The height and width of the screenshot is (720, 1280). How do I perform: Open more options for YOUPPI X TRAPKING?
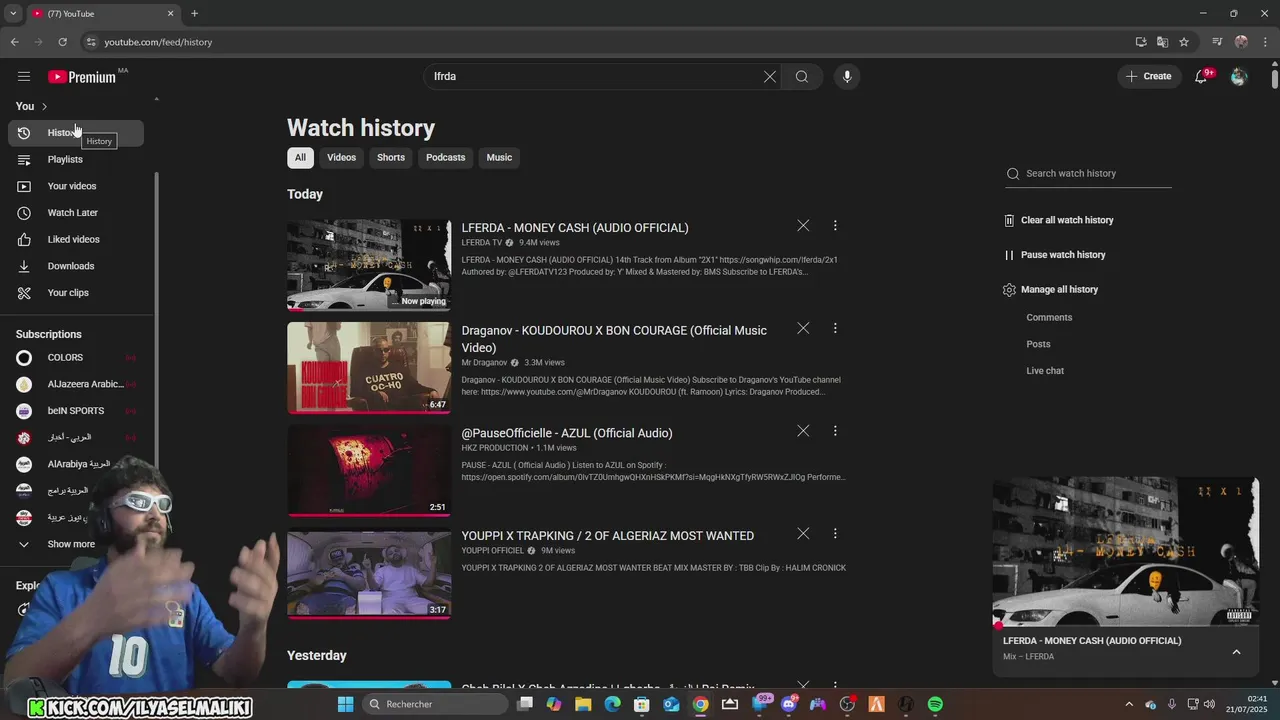pos(835,534)
